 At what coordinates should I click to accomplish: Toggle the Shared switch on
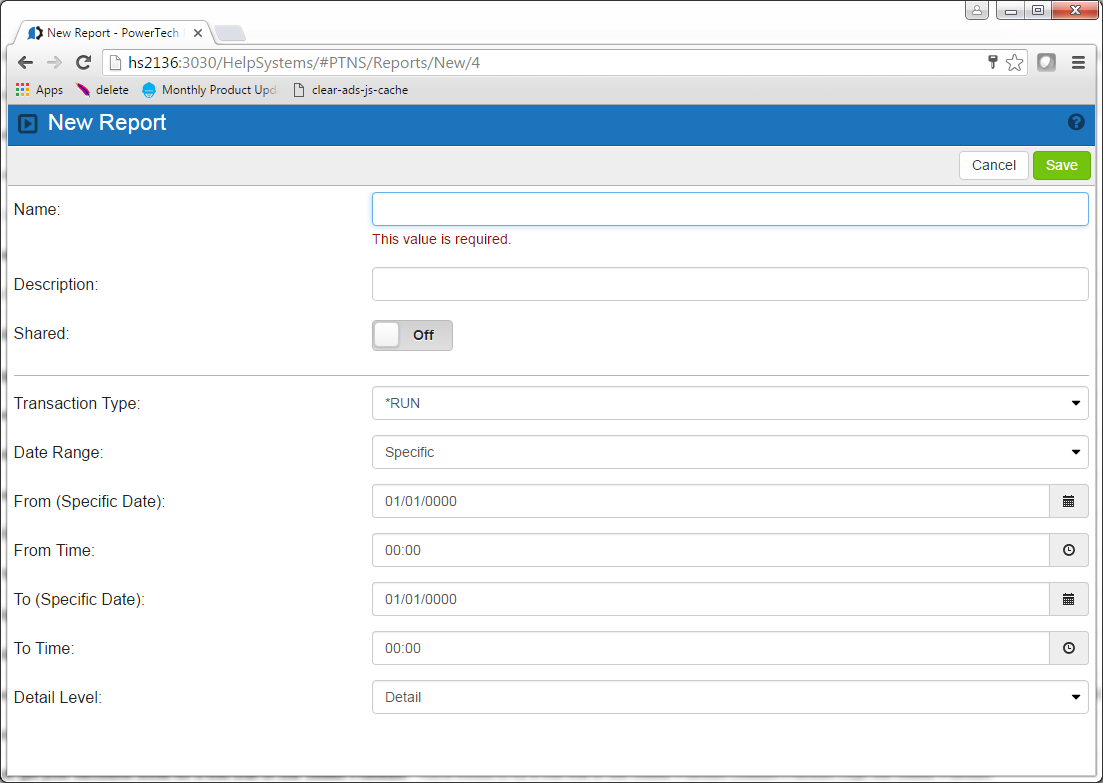(x=412, y=335)
